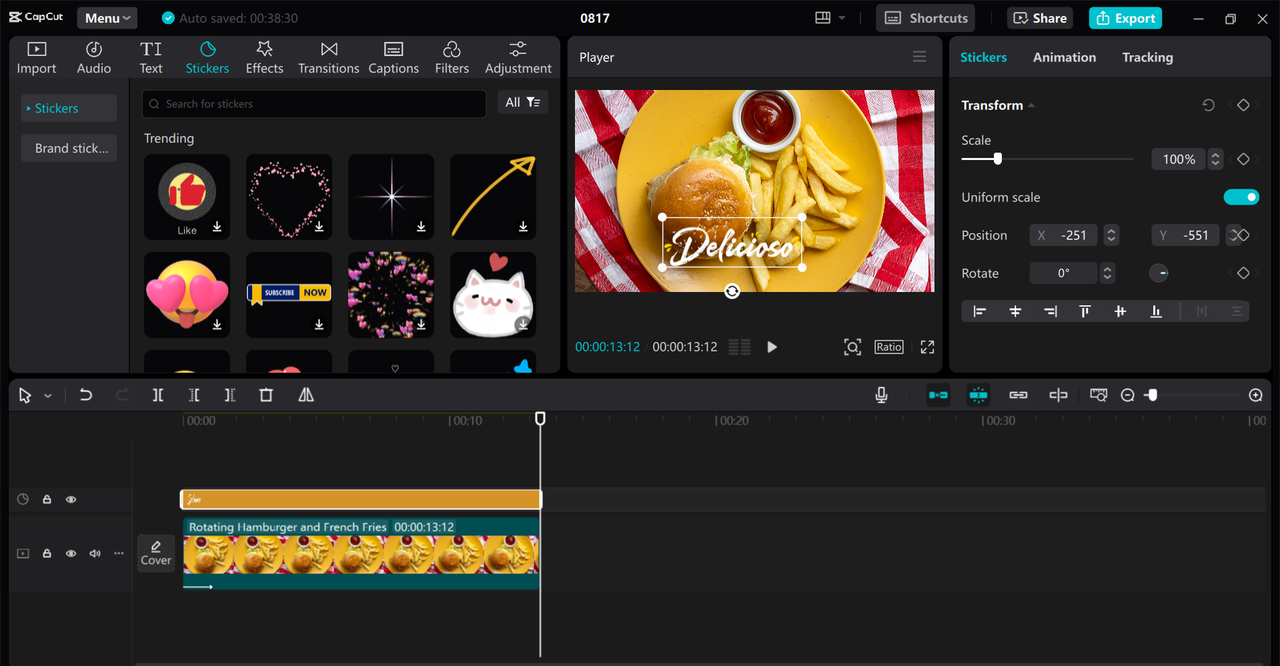Screen dimensions: 1280x666
Task: Open the Brand stickers category
Action: coord(69,148)
